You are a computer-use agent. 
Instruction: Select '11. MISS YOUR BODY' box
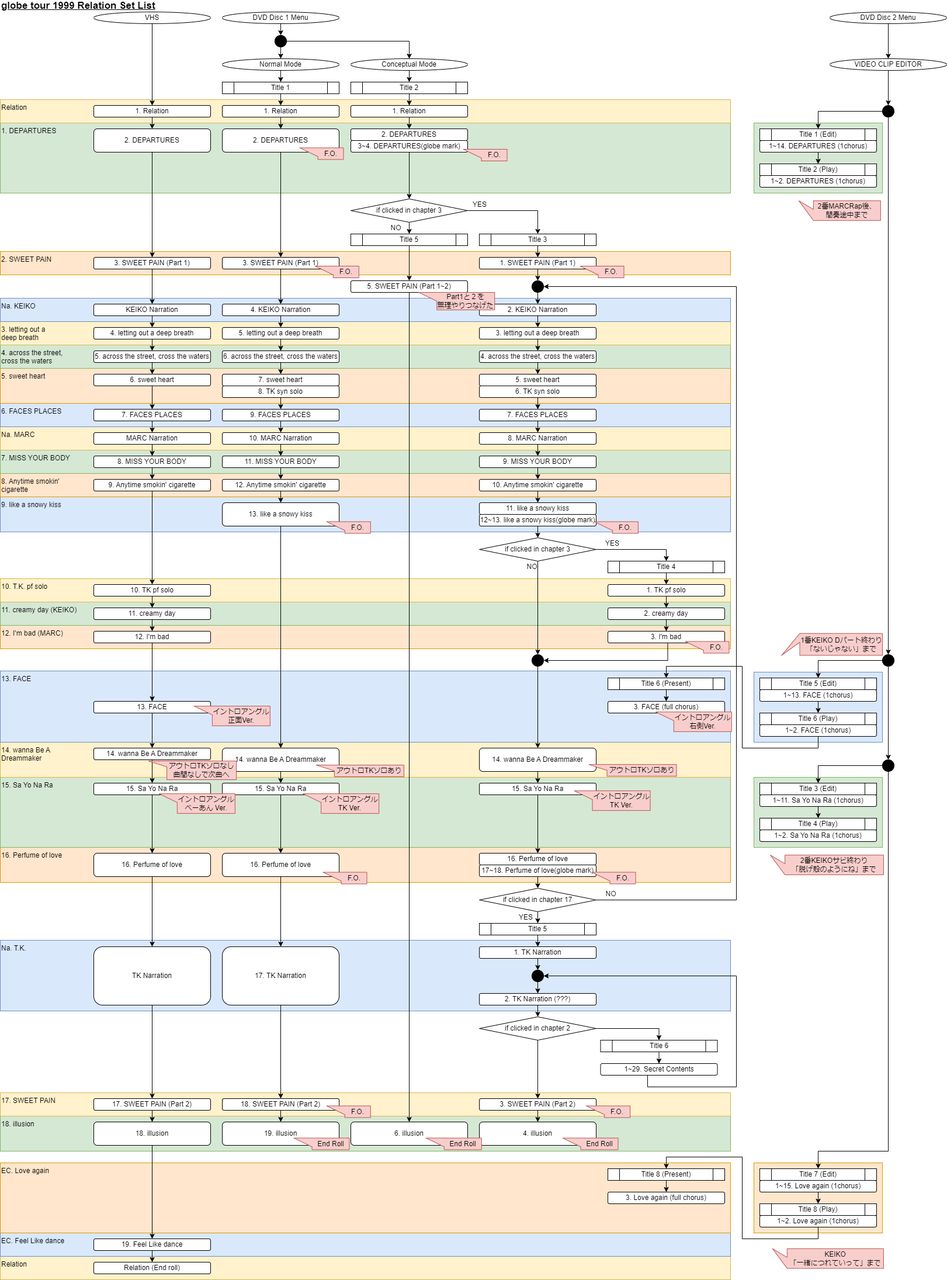(280, 462)
